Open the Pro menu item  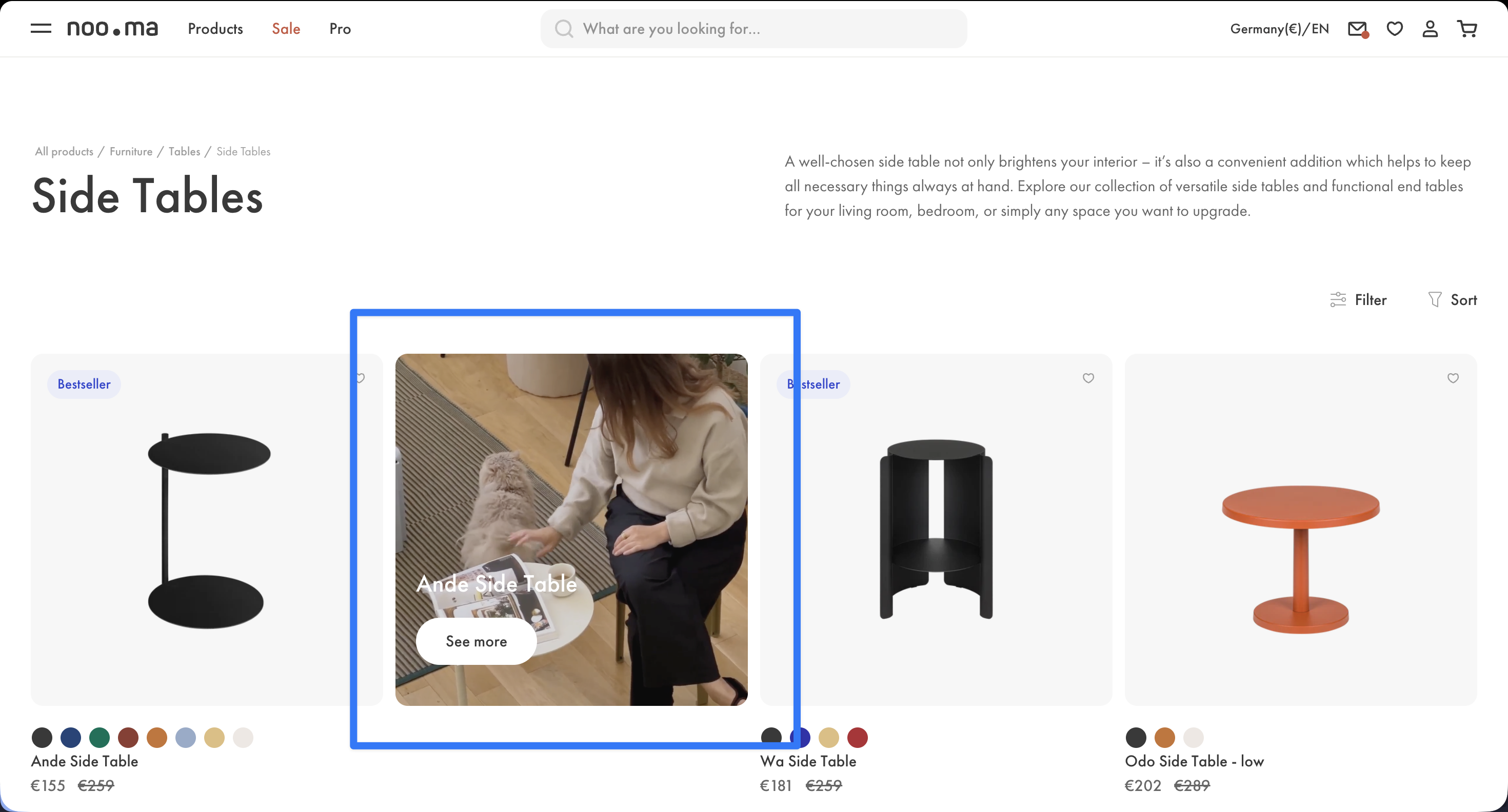point(340,29)
